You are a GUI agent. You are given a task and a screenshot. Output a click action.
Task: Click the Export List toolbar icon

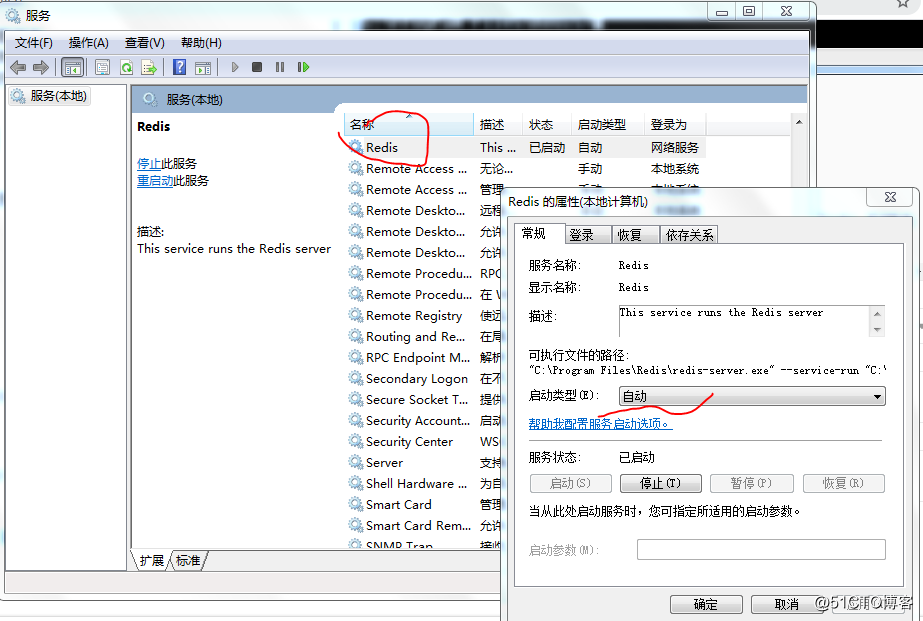(x=149, y=67)
